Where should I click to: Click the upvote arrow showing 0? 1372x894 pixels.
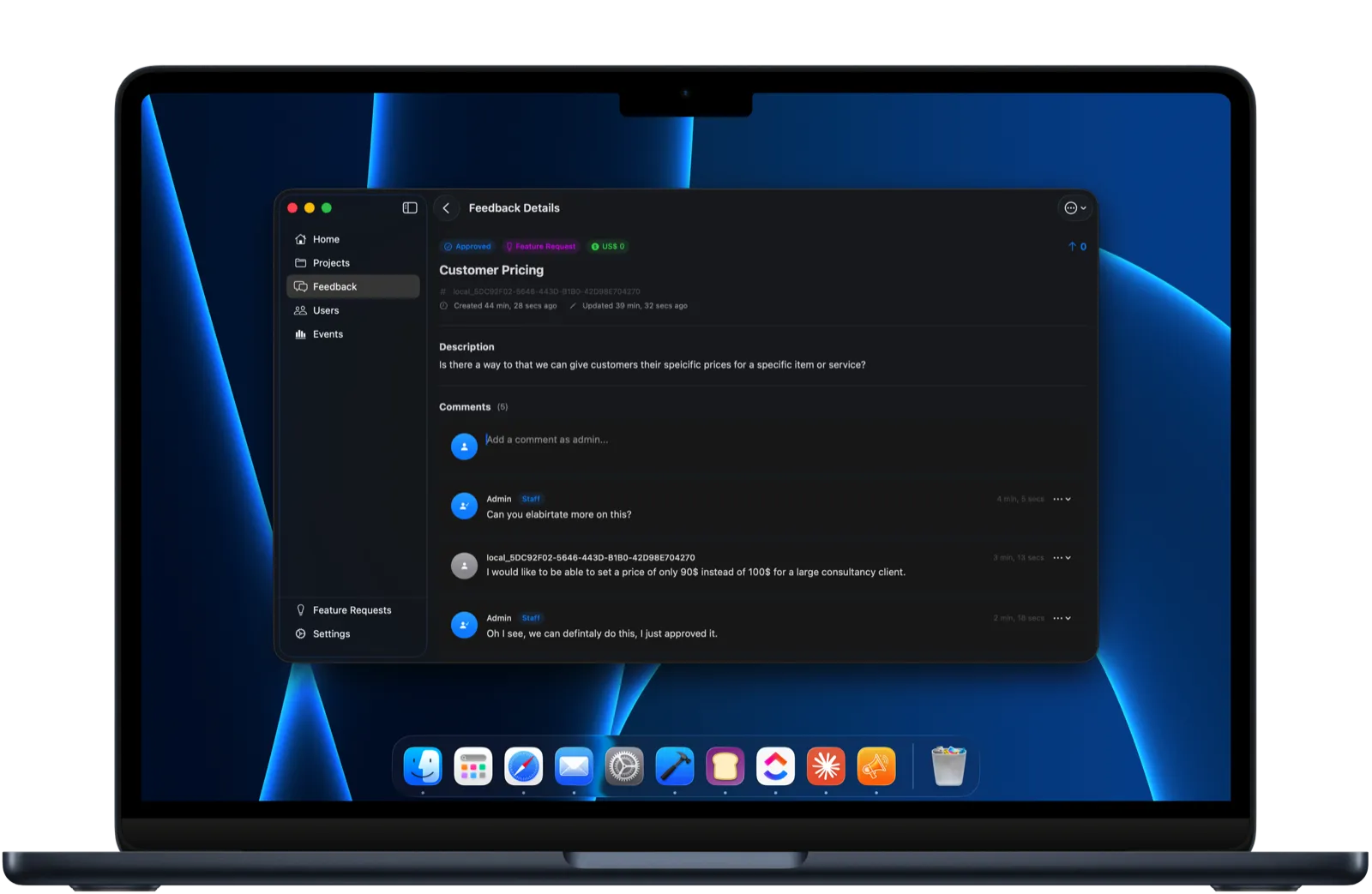point(1076,246)
